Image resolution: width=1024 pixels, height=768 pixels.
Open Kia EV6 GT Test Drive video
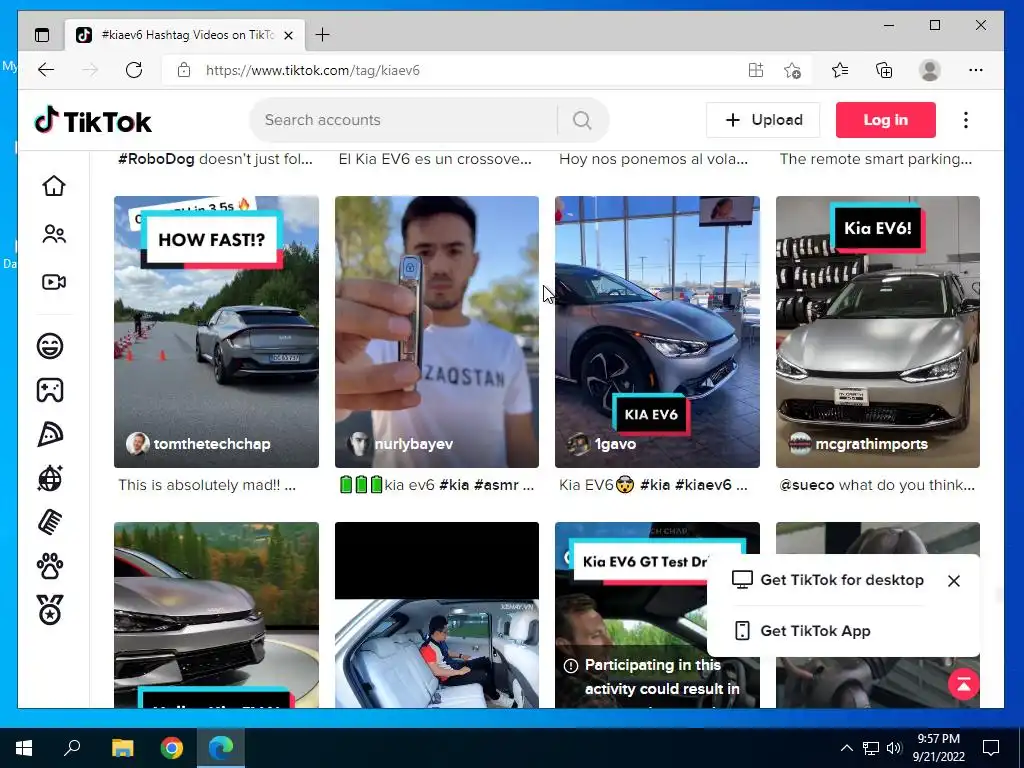click(x=630, y=615)
